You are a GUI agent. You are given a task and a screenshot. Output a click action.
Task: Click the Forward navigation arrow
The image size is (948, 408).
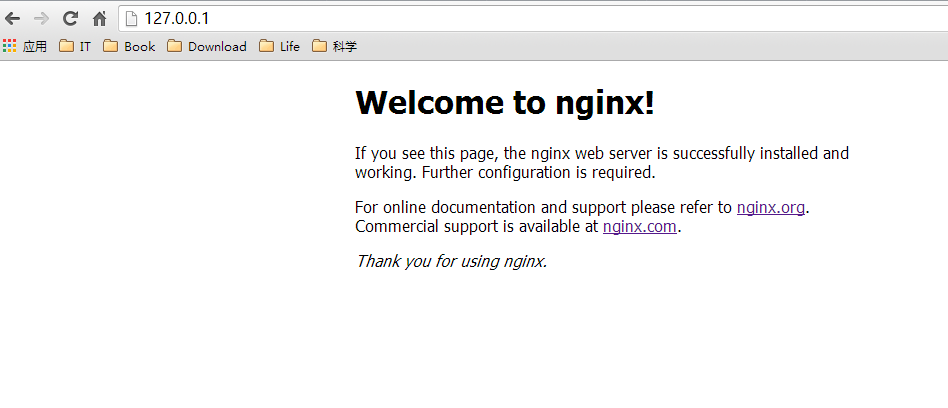pyautogui.click(x=41, y=18)
